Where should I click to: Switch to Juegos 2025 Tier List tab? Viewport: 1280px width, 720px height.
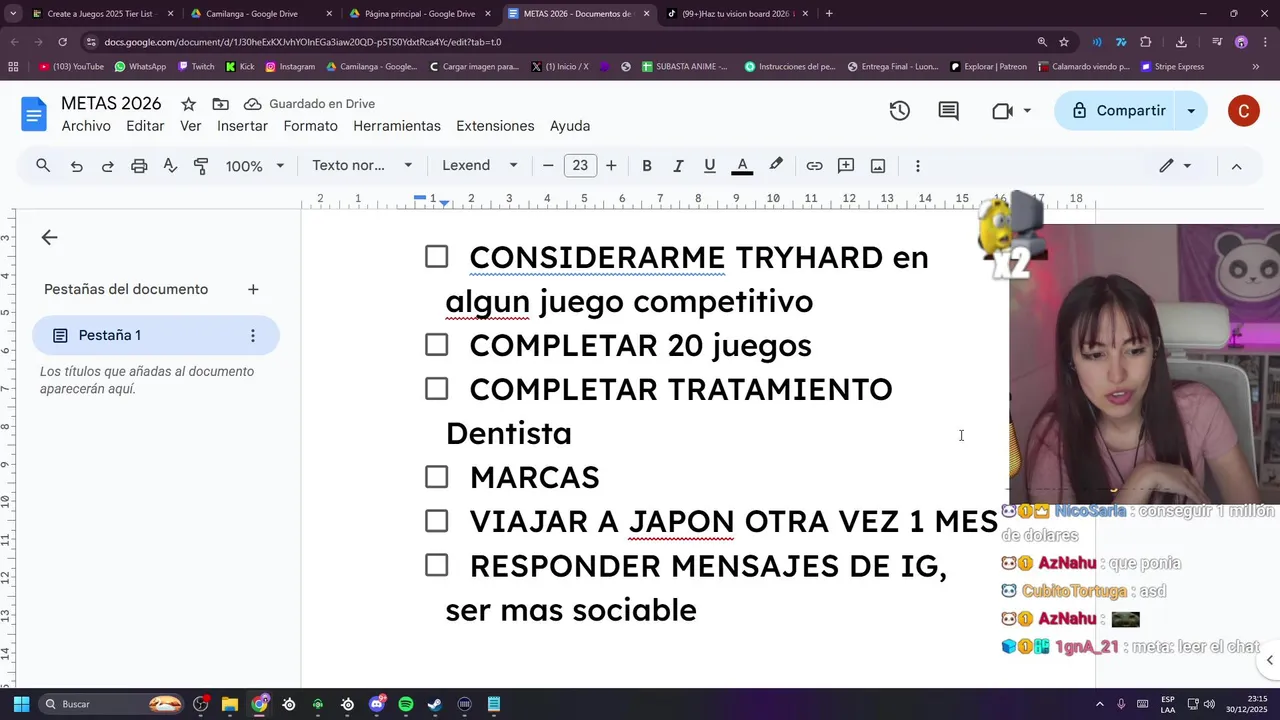click(x=103, y=14)
